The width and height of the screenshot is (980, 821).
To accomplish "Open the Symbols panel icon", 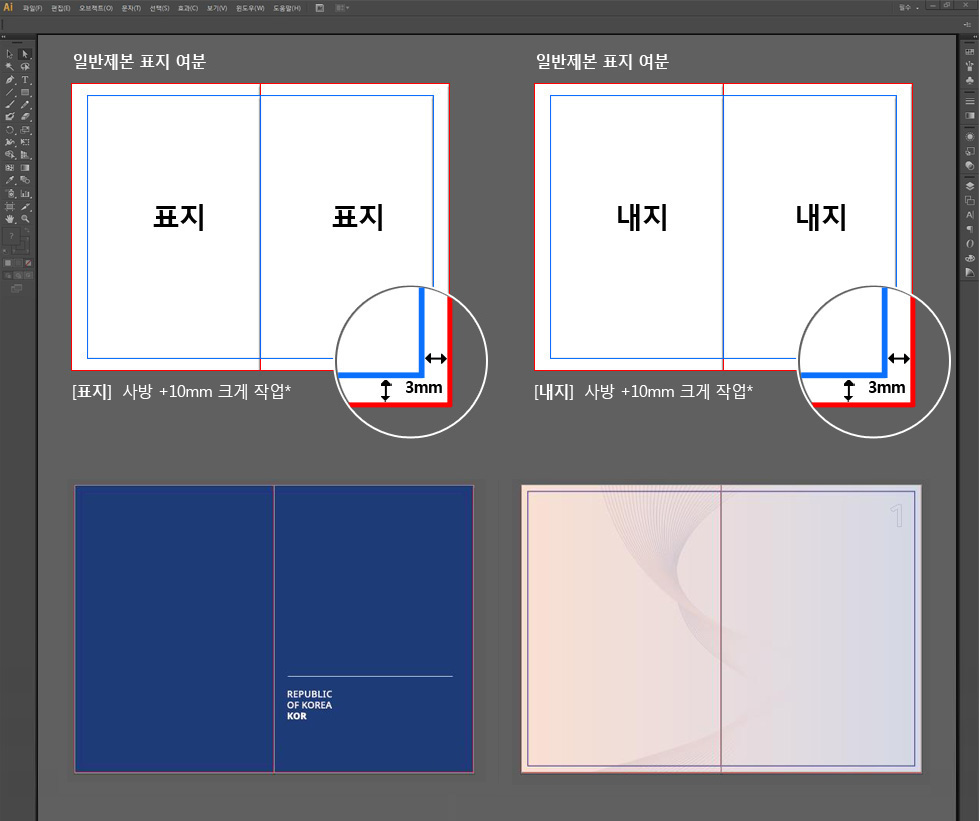I will click(x=970, y=81).
